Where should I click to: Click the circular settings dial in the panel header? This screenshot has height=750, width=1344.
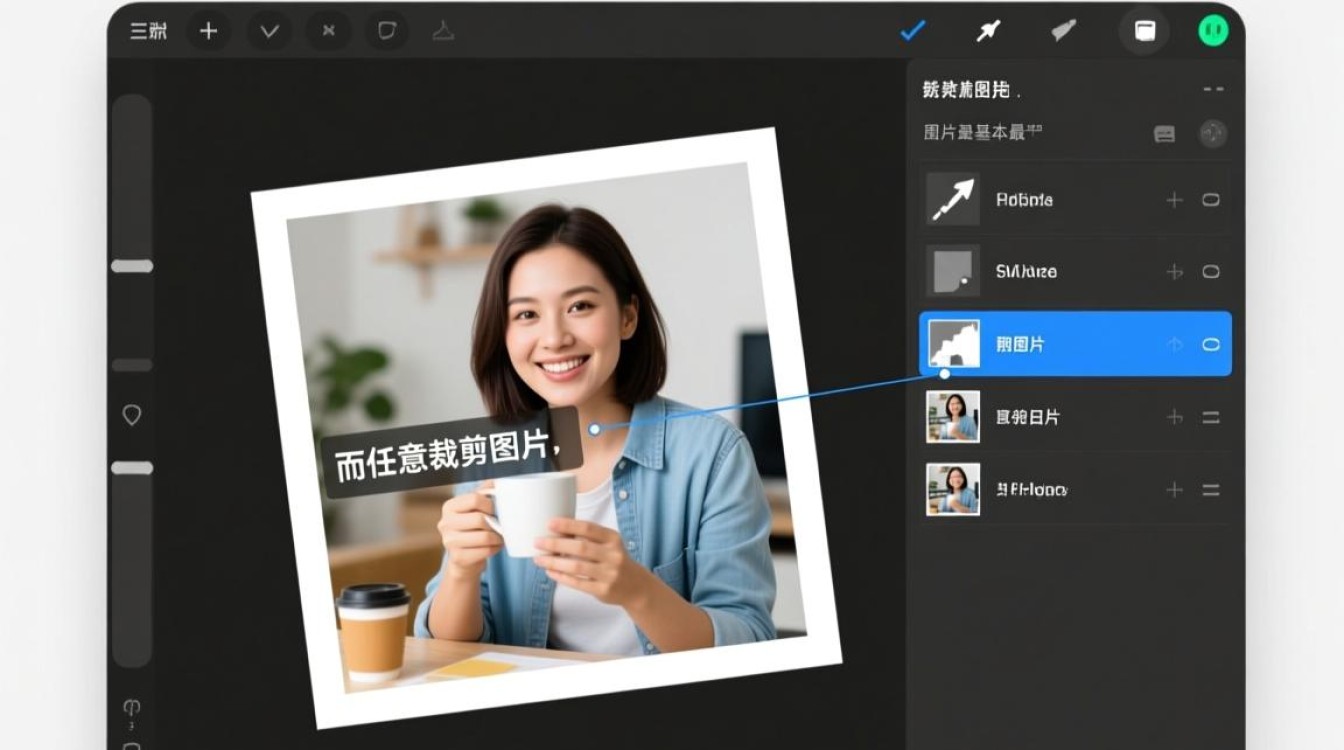click(x=1212, y=133)
